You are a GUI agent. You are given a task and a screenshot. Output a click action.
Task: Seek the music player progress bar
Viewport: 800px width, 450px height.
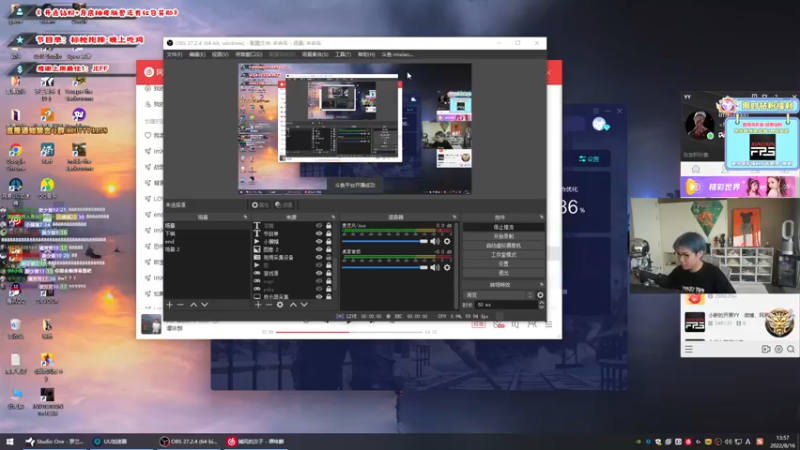[x=349, y=332]
